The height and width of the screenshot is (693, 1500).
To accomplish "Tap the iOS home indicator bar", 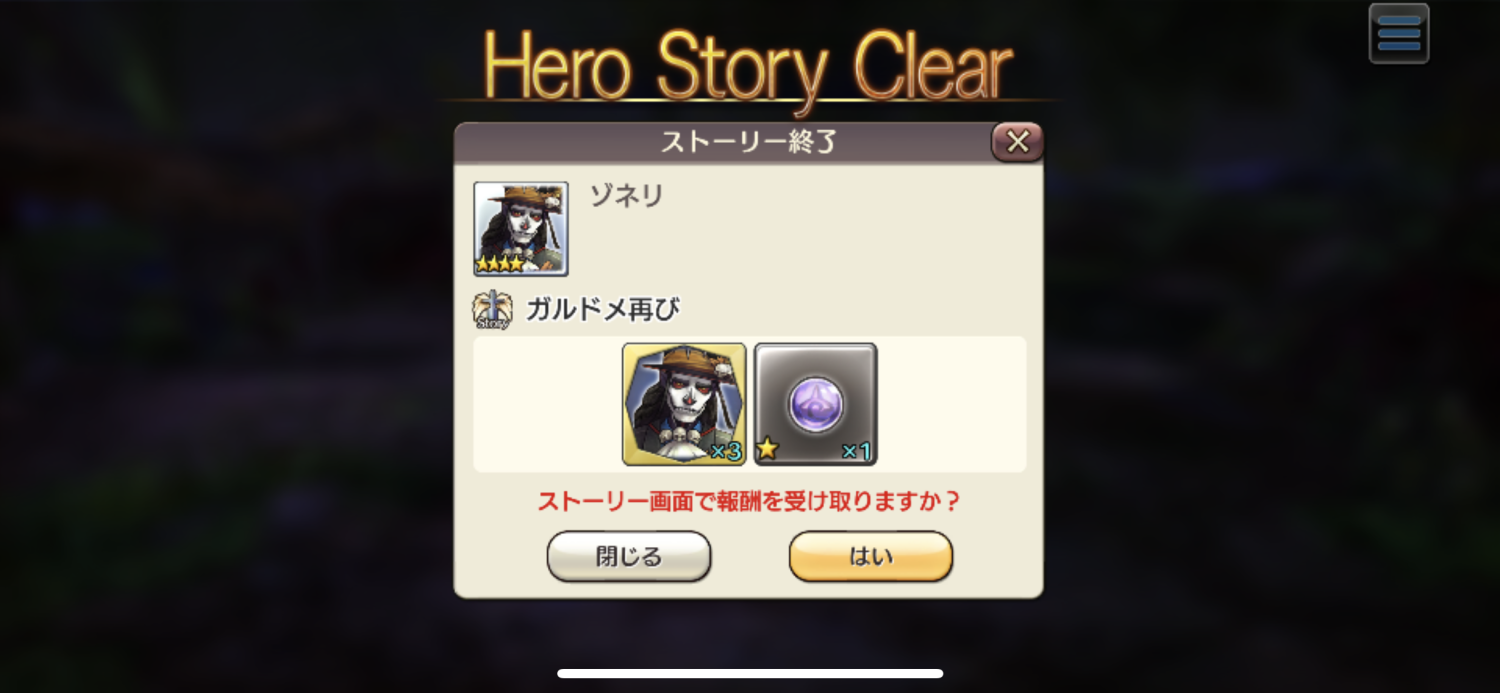I will (x=750, y=673).
